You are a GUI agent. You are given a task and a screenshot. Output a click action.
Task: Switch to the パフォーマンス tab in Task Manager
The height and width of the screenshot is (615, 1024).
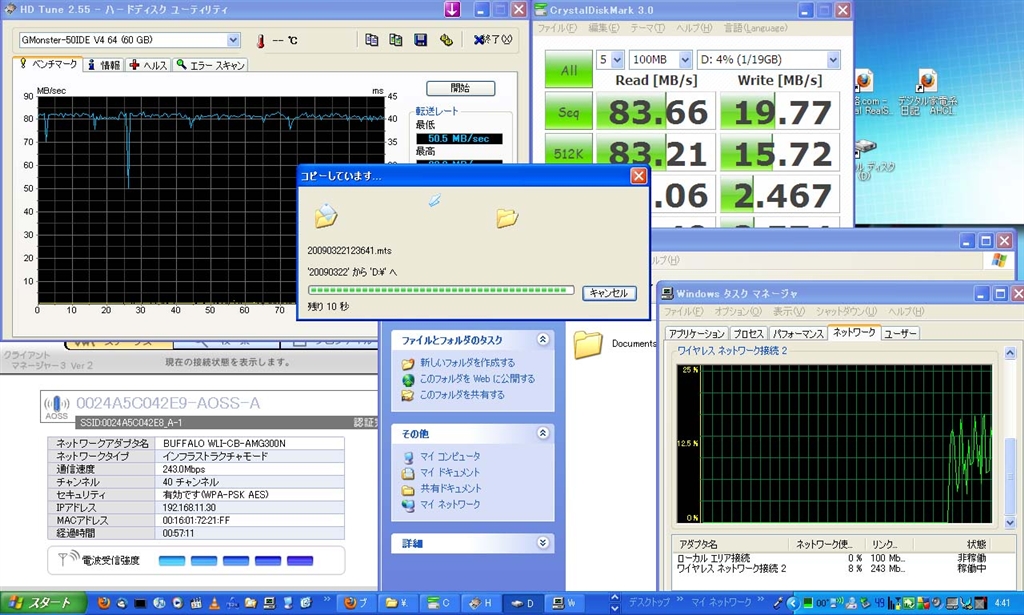[x=798, y=333]
